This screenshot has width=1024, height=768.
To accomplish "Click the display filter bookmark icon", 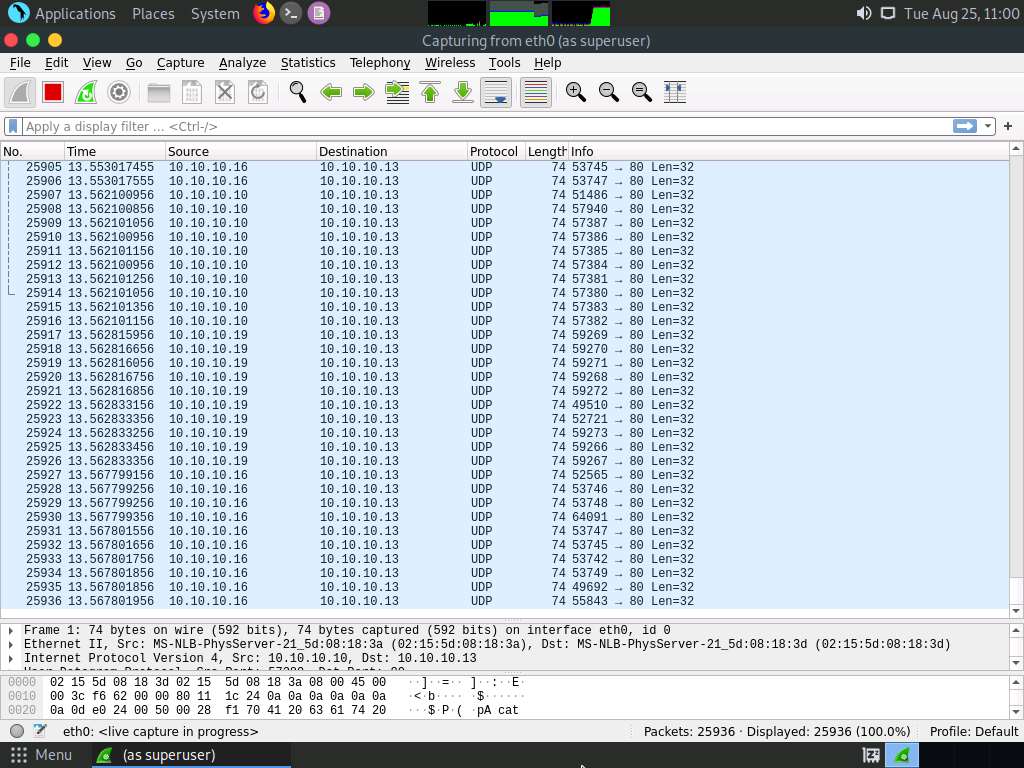I will [x=13, y=126].
